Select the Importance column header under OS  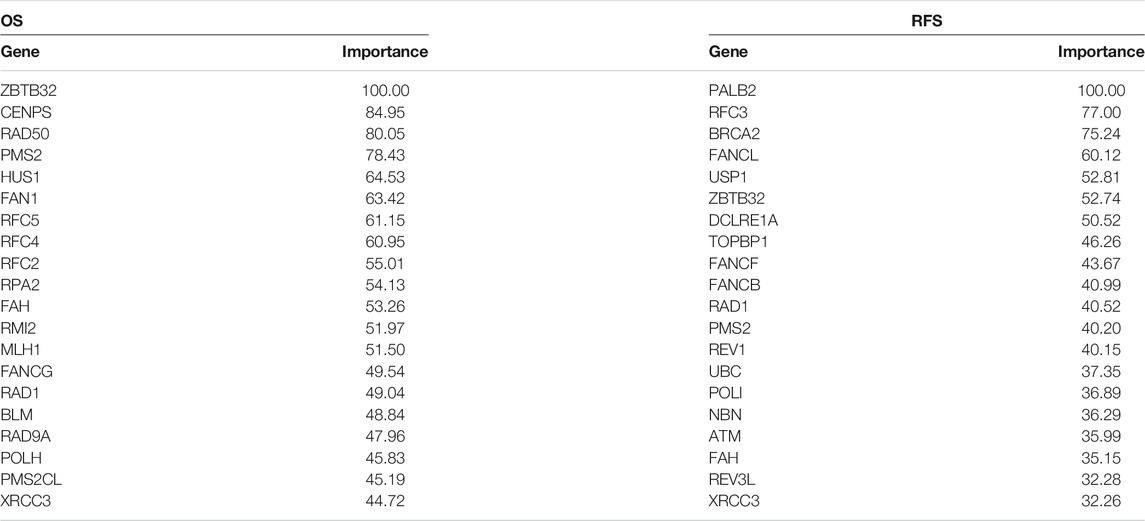[x=386, y=52]
